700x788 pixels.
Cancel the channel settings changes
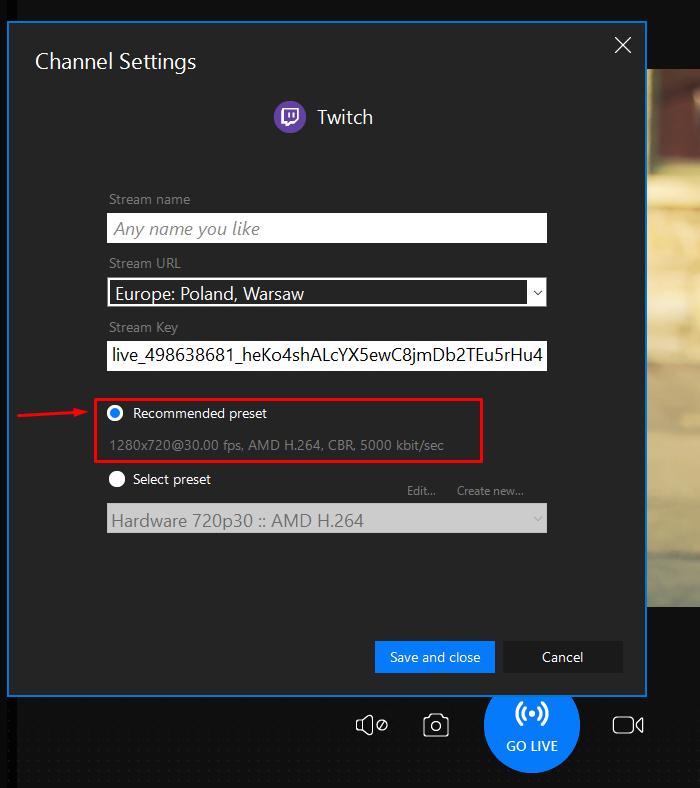point(563,657)
